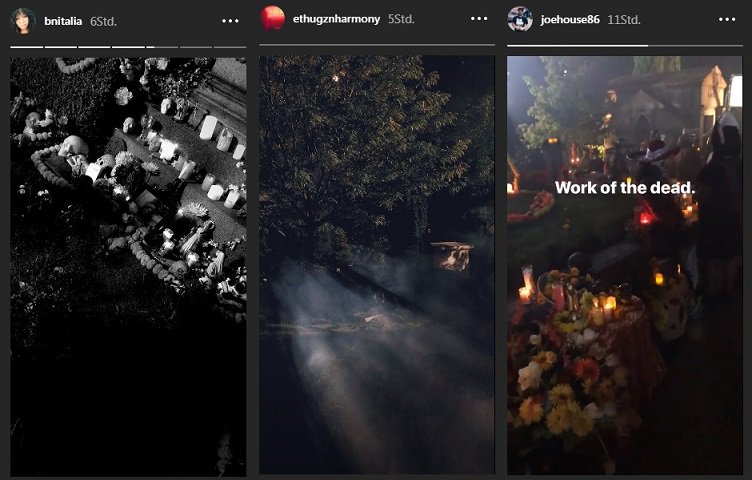The width and height of the screenshot is (752, 480).
Task: Click the progress bar of joehouse86's story
Action: pos(624,46)
